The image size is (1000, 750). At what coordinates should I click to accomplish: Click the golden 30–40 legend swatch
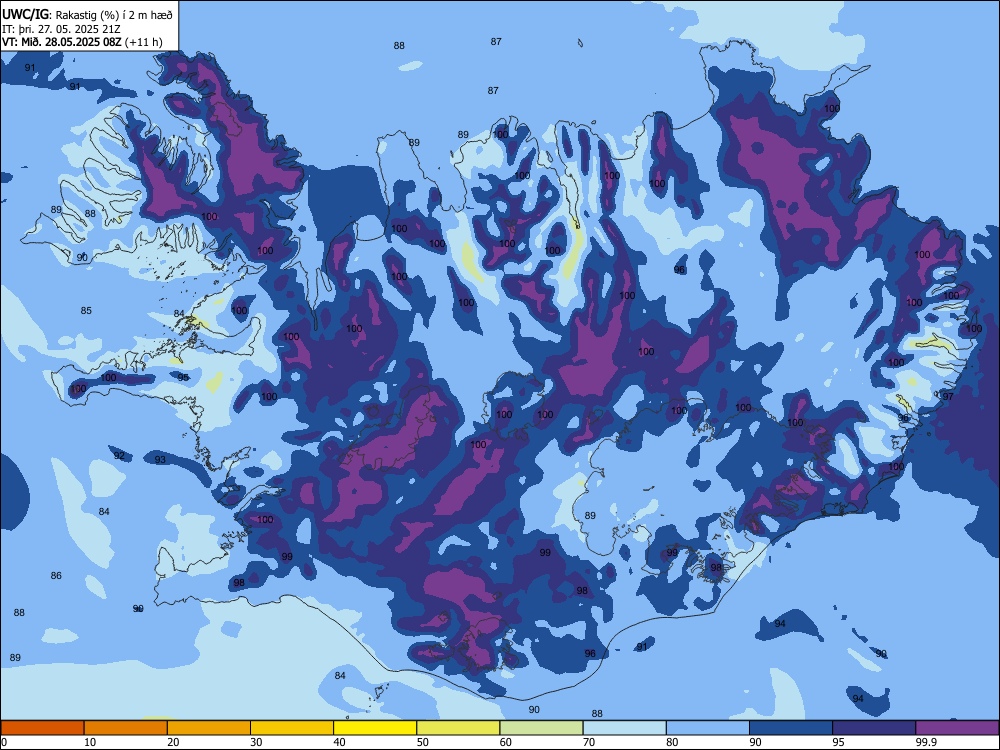tap(292, 728)
